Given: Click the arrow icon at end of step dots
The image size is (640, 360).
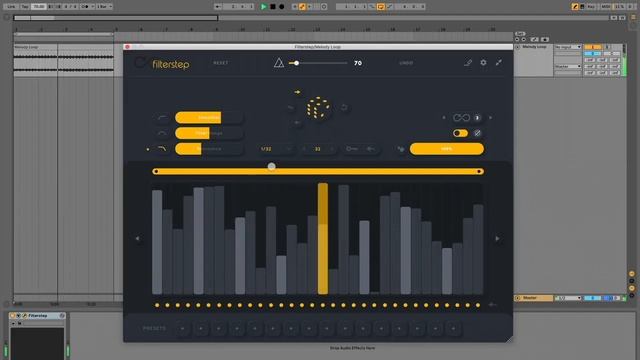Looking at the screenshot, I should [x=493, y=305].
